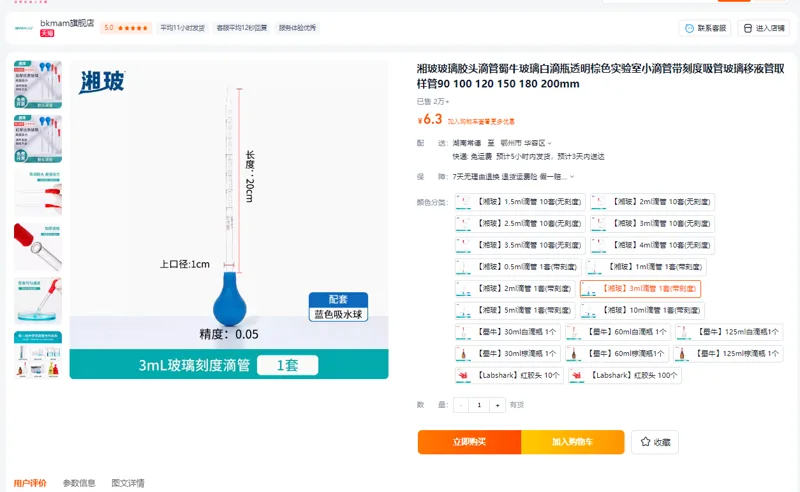
Task: Click the 加入购物车查看更多优惠 link
Action: [481, 121]
